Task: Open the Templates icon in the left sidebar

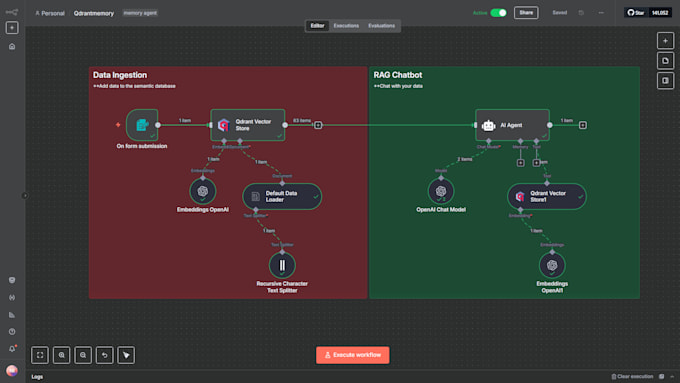Action: click(12, 280)
